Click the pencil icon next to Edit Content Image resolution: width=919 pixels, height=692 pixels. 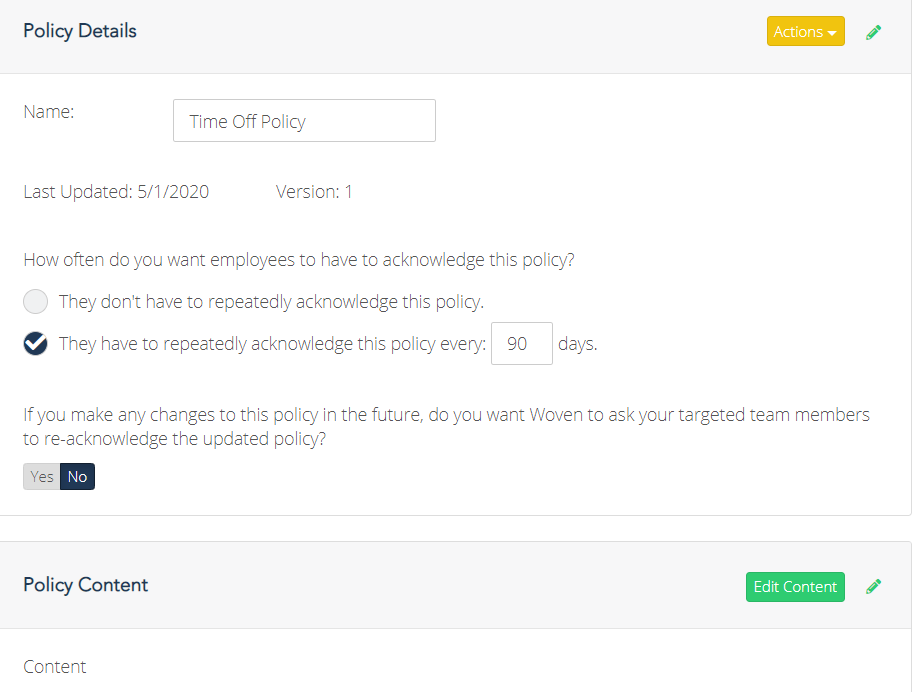pyautogui.click(x=873, y=587)
